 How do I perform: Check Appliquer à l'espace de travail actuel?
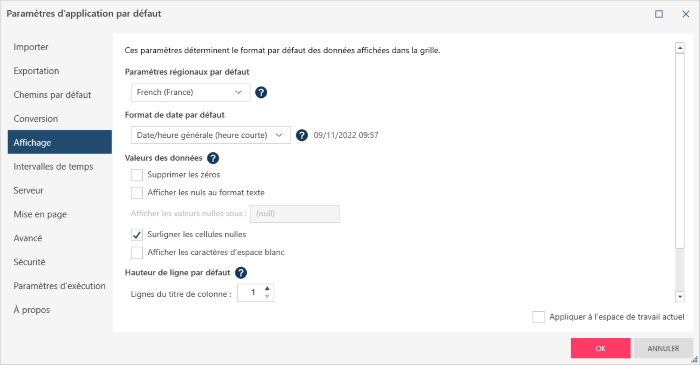point(538,317)
